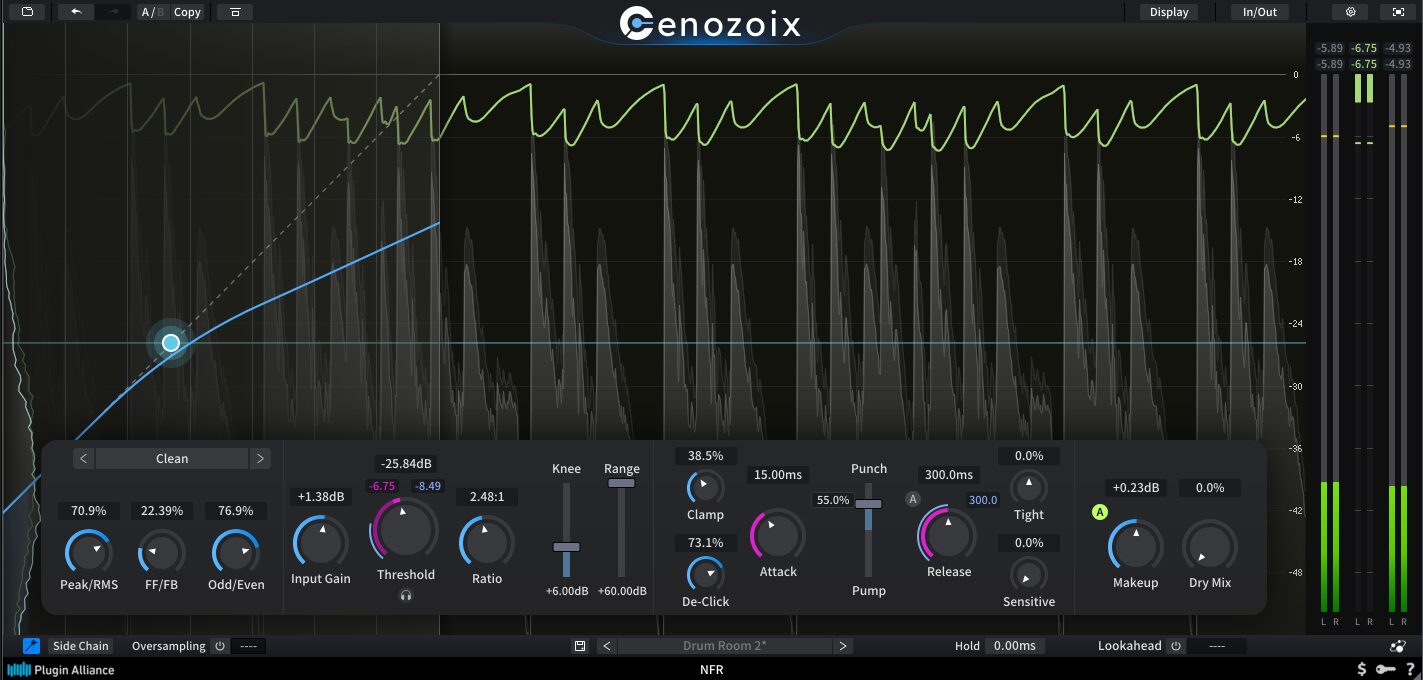Click the release value 300.0ms field
This screenshot has width=1423, height=680.
coord(948,475)
